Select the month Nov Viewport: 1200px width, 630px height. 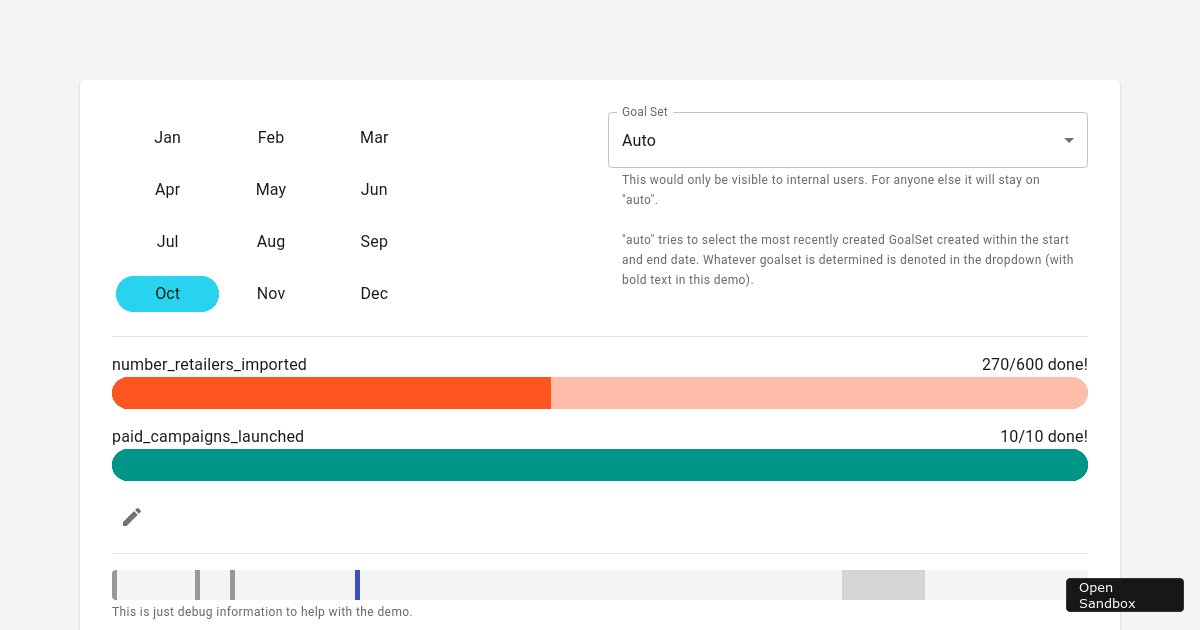click(x=270, y=293)
